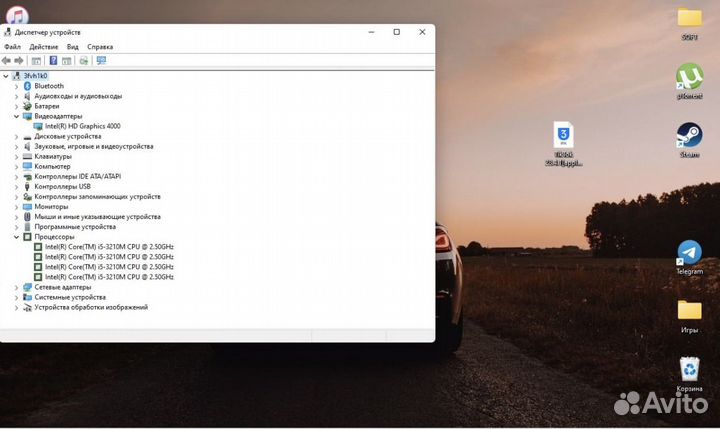Open the Telegram desktop shortcut
The image size is (720, 429).
(689, 257)
